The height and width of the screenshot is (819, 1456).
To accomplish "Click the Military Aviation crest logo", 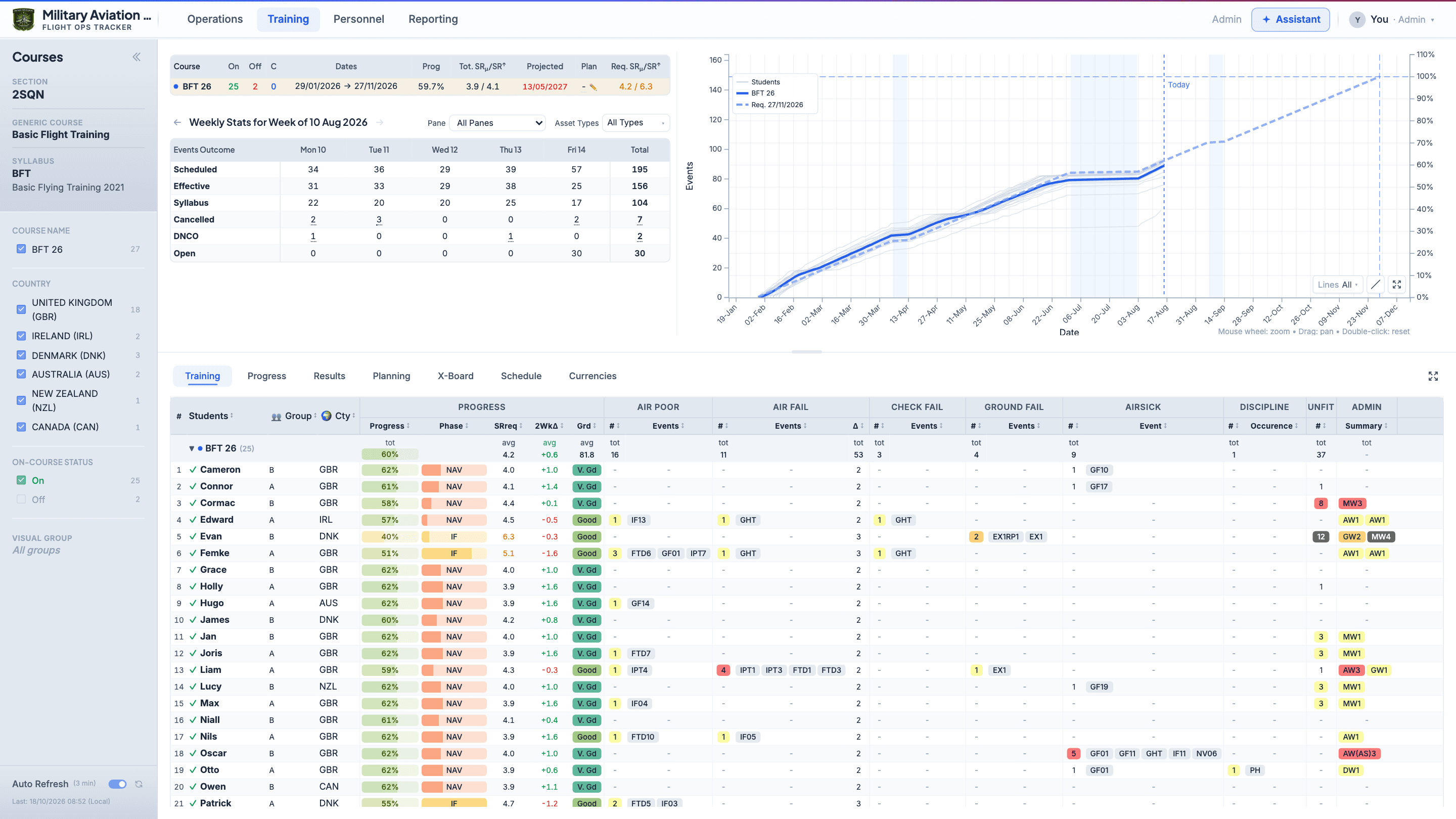I will pos(23,19).
